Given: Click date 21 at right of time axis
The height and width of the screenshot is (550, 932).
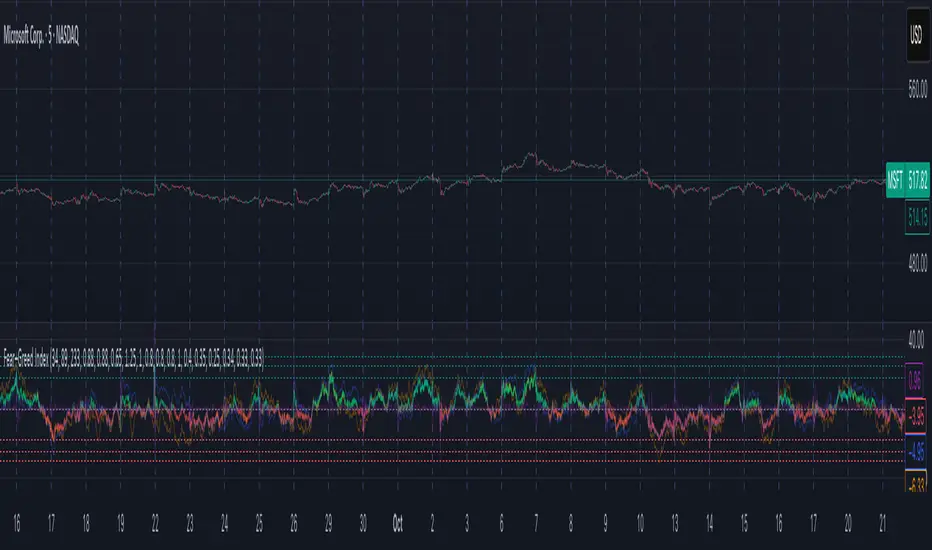Looking at the screenshot, I should tap(882, 521).
